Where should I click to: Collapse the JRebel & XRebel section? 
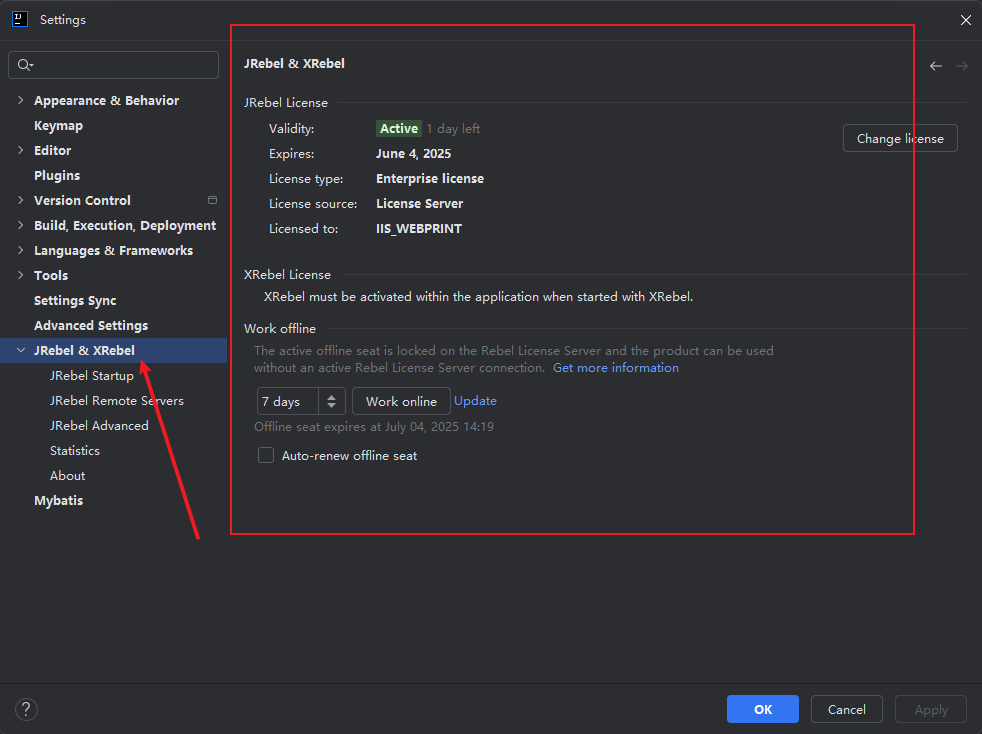coord(21,351)
